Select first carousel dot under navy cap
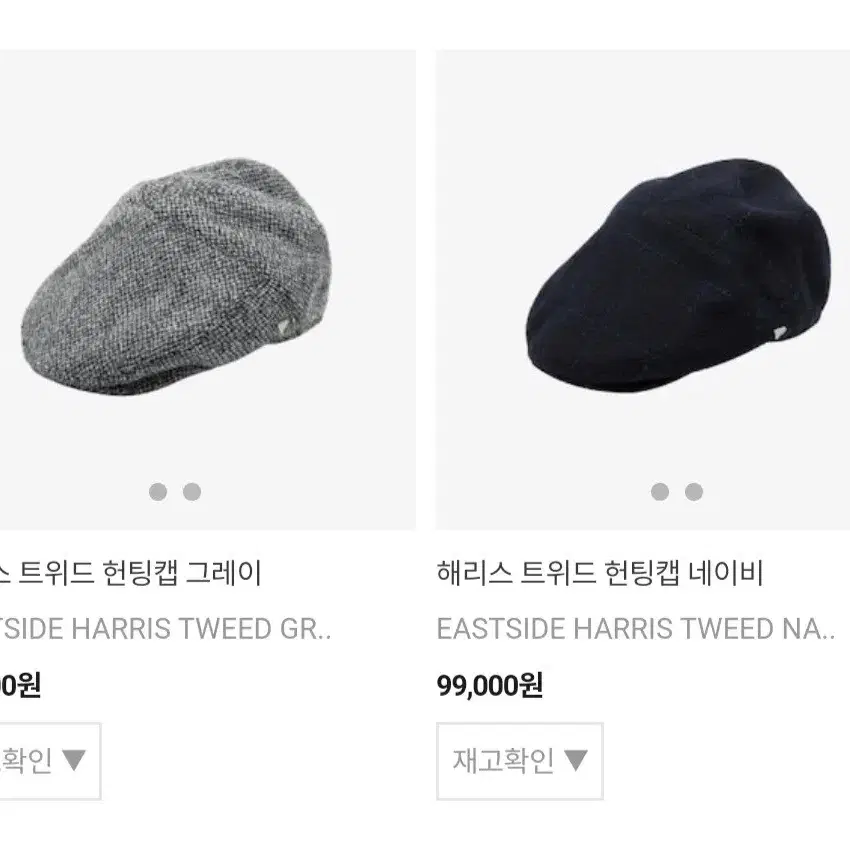The height and width of the screenshot is (850, 850). point(660,492)
